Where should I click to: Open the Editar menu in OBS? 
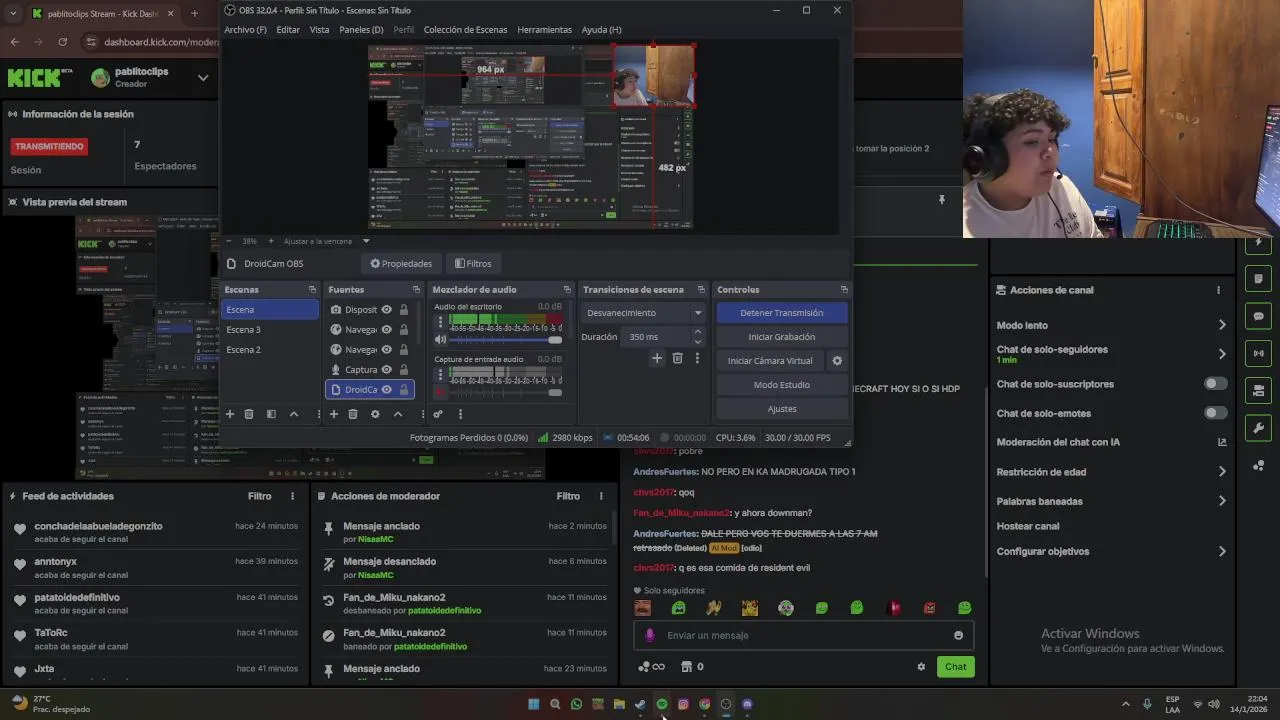pyautogui.click(x=288, y=30)
